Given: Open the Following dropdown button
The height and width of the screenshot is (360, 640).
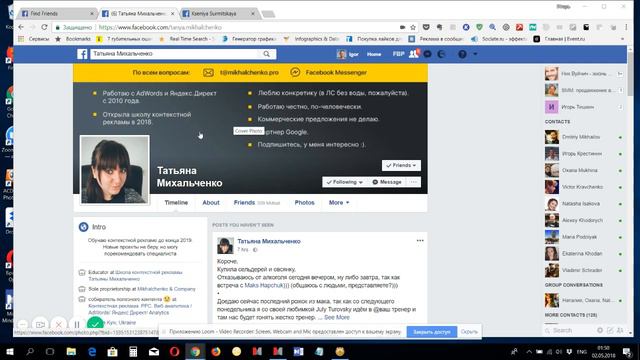Looking at the screenshot, I should pyautogui.click(x=345, y=182).
